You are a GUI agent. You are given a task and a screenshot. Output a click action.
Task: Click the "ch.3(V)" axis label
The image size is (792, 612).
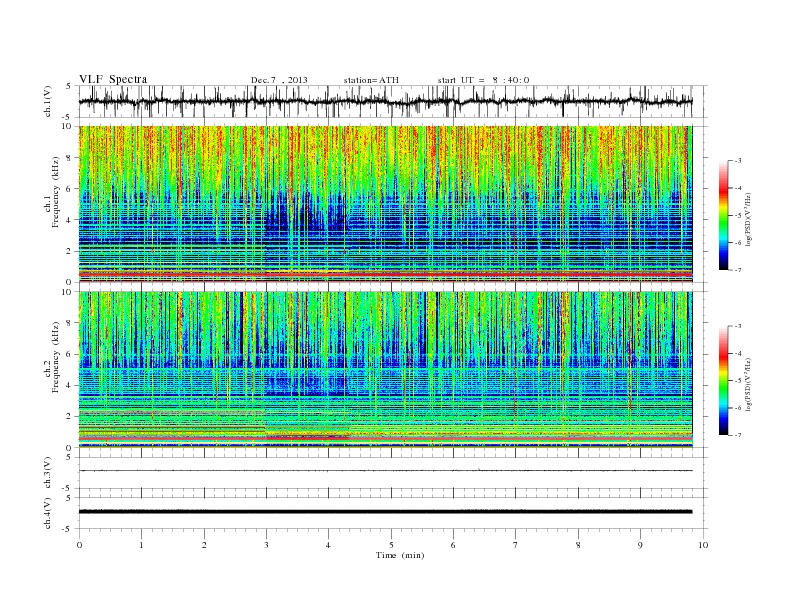[48, 473]
